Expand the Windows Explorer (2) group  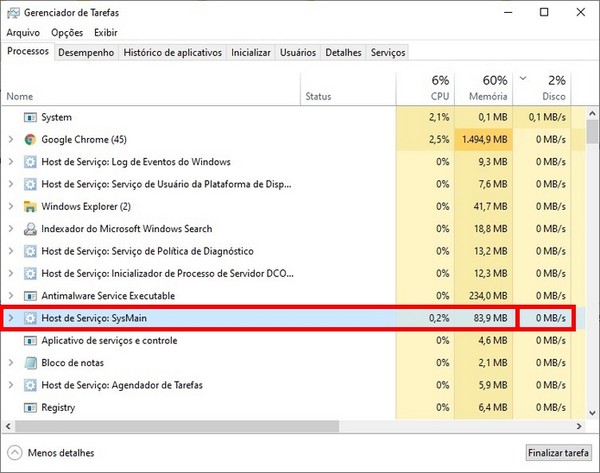(x=11, y=207)
